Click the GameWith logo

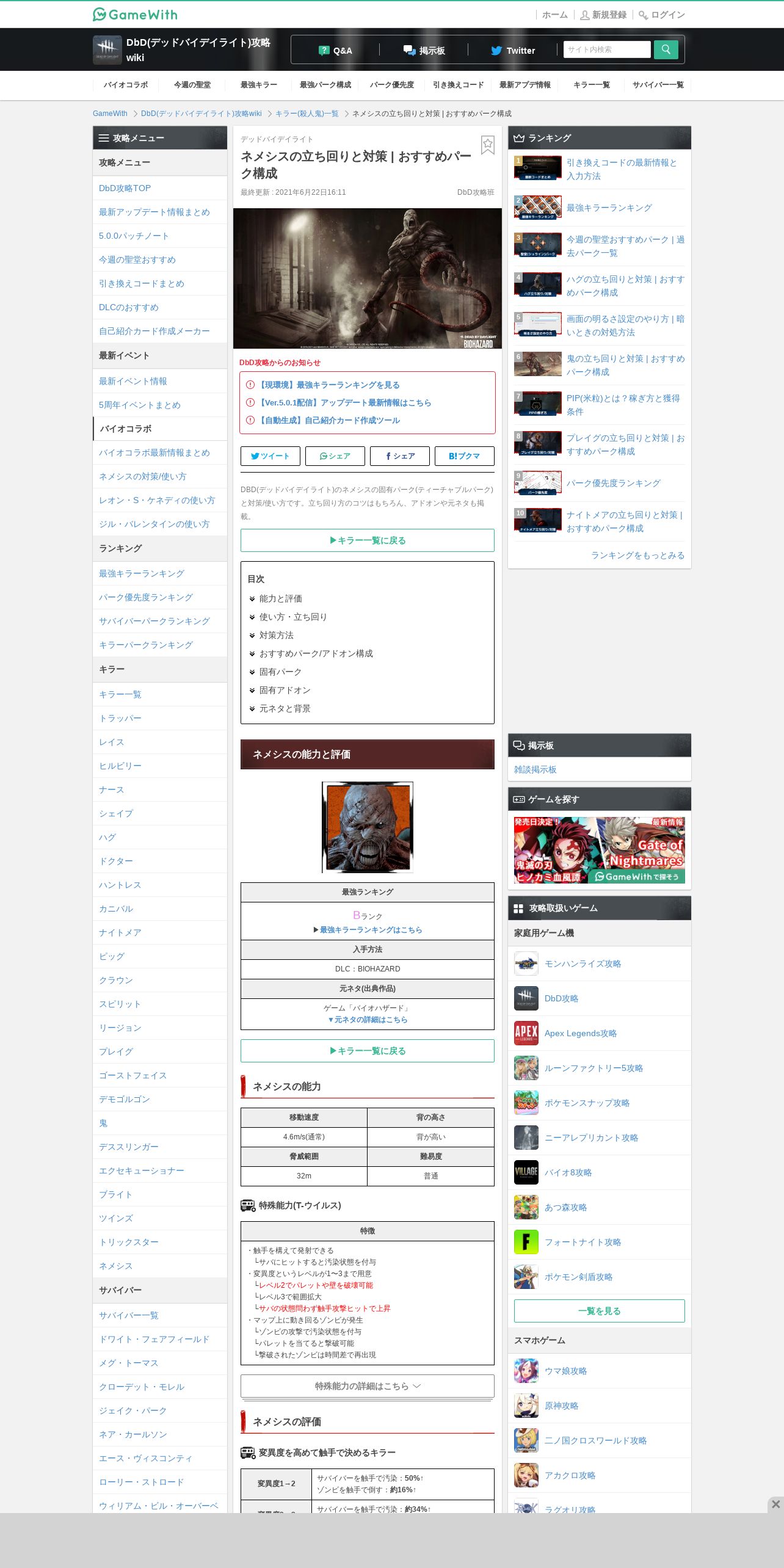pos(135,14)
